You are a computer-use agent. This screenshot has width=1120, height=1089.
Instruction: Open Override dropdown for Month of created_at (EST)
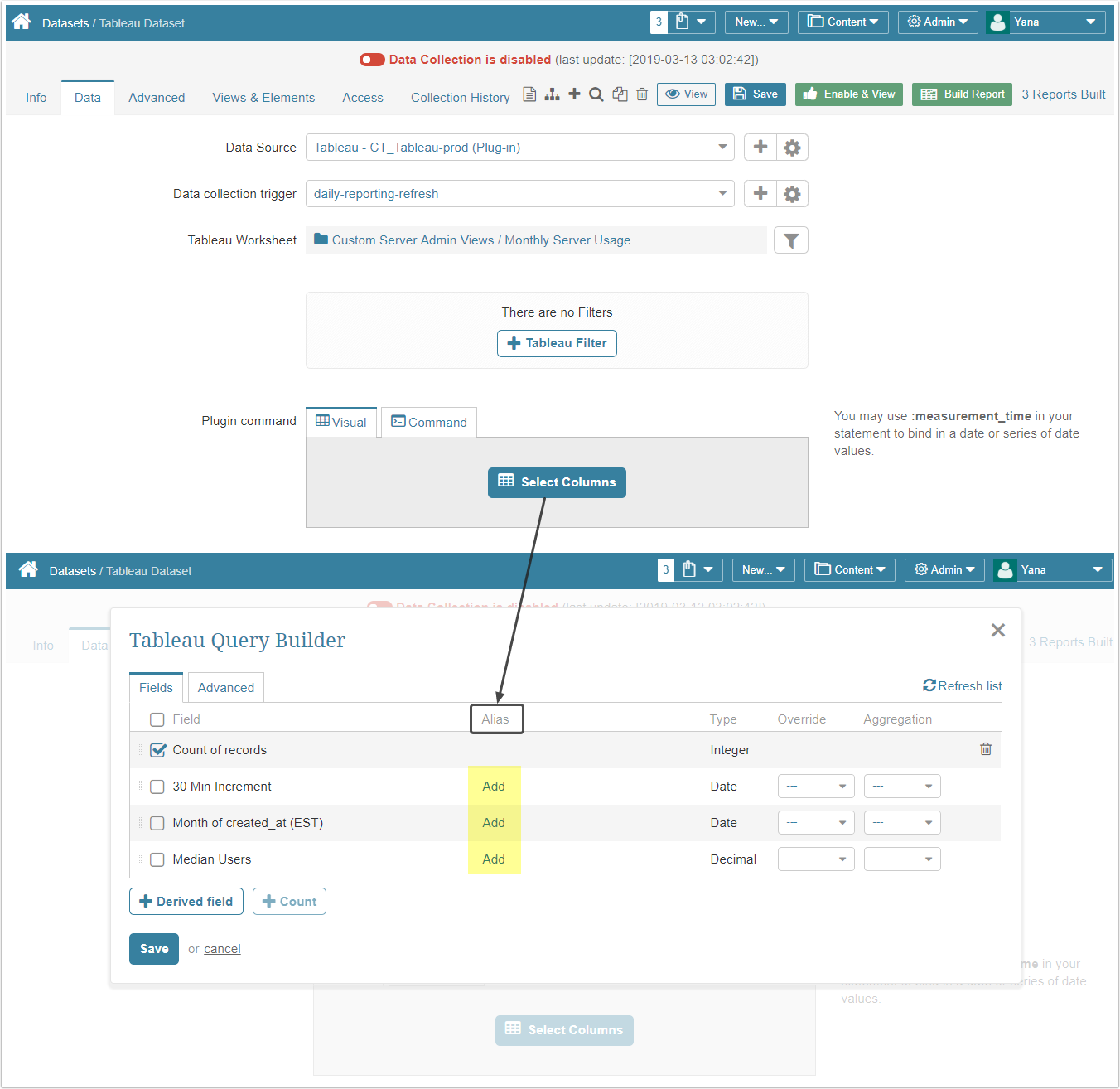pyautogui.click(x=816, y=823)
